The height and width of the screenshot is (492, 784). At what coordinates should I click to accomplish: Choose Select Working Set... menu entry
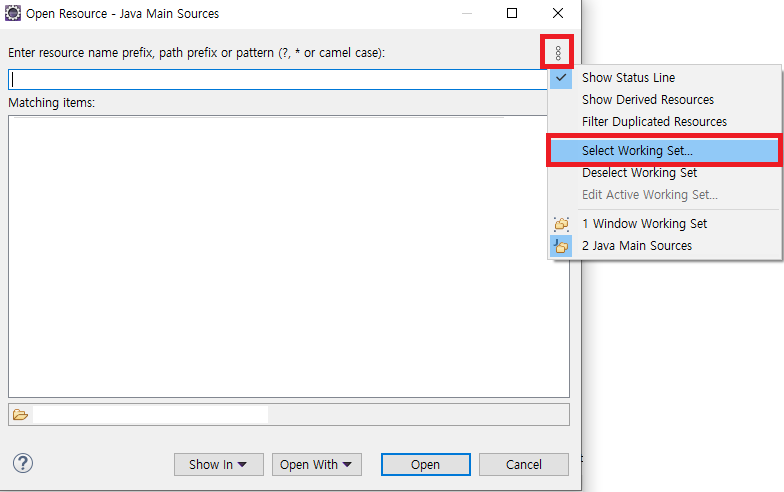(x=664, y=150)
